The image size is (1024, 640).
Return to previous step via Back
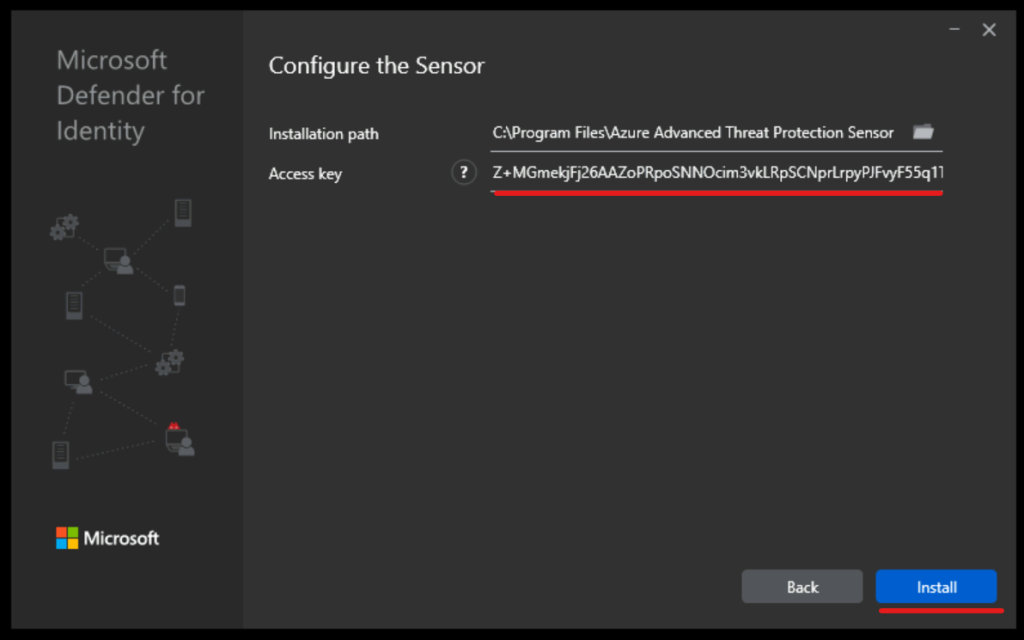802,586
